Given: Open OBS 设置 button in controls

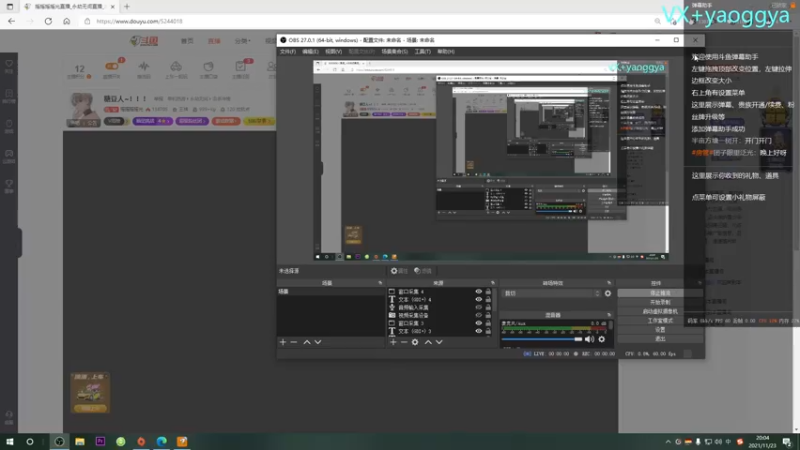Looking at the screenshot, I should click(660, 330).
